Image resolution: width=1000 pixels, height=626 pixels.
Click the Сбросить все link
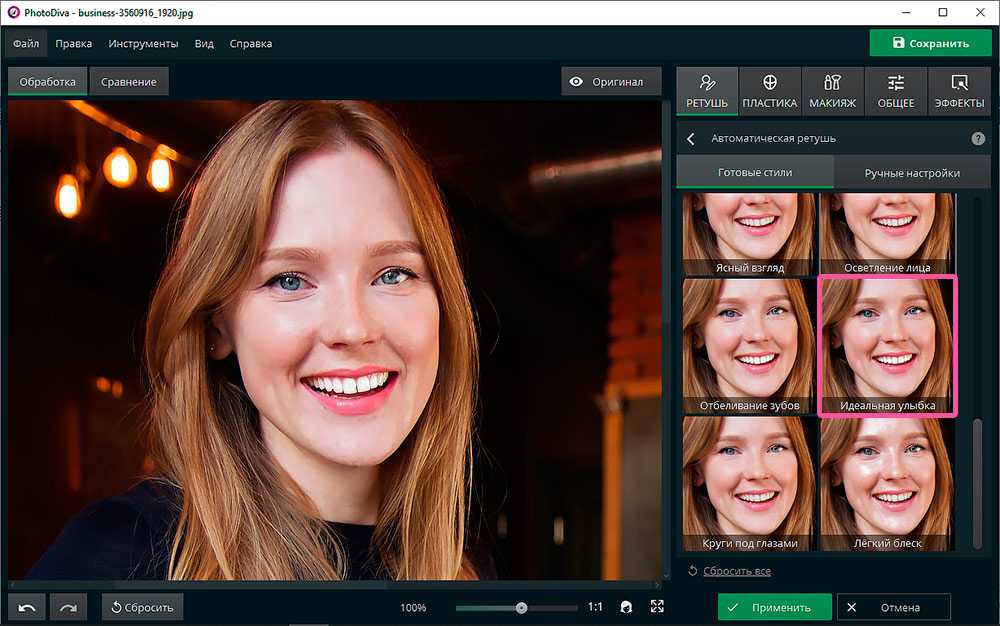[x=736, y=571]
